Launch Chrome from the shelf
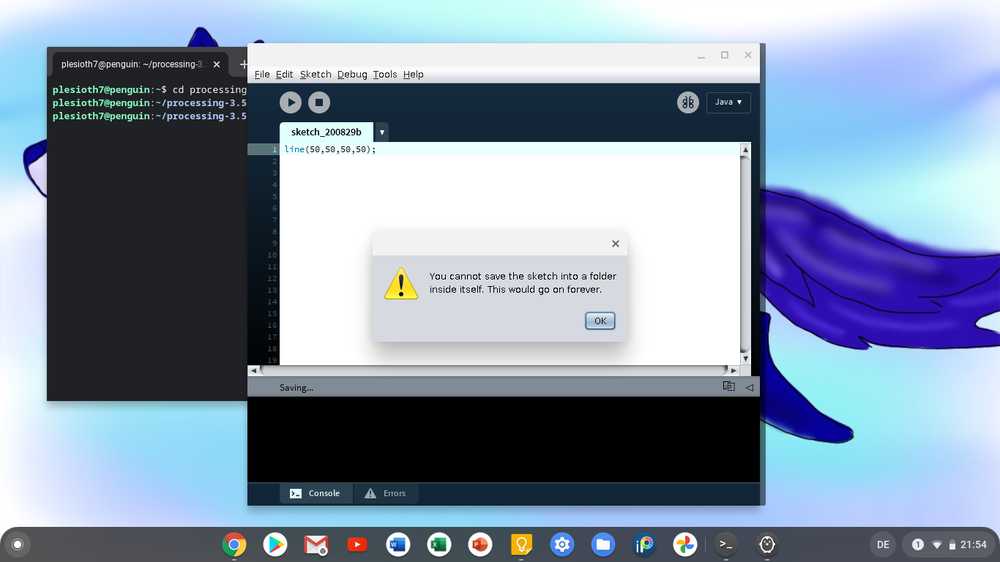 [x=235, y=545]
